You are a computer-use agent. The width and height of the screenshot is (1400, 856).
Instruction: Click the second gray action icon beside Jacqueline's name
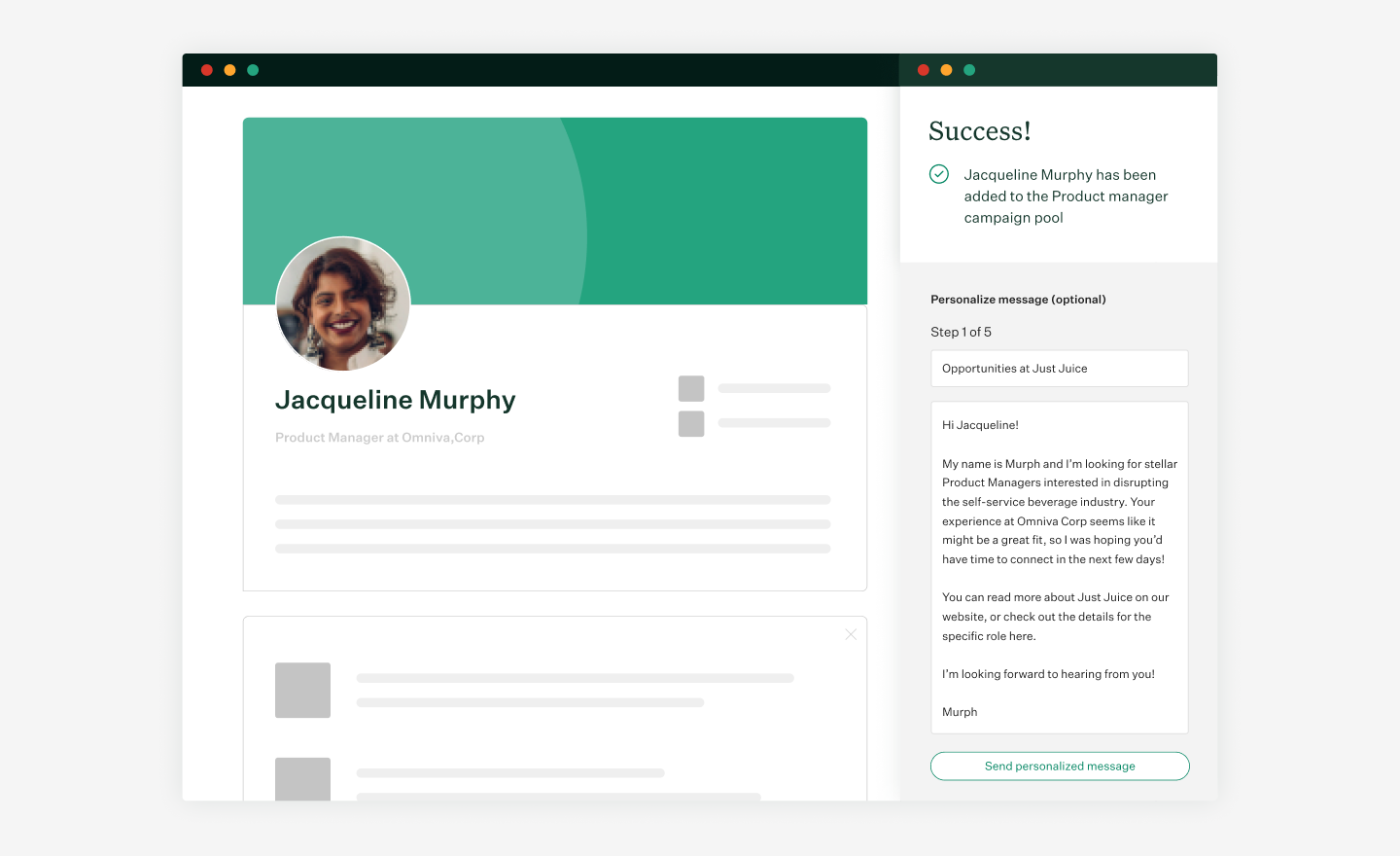point(690,423)
